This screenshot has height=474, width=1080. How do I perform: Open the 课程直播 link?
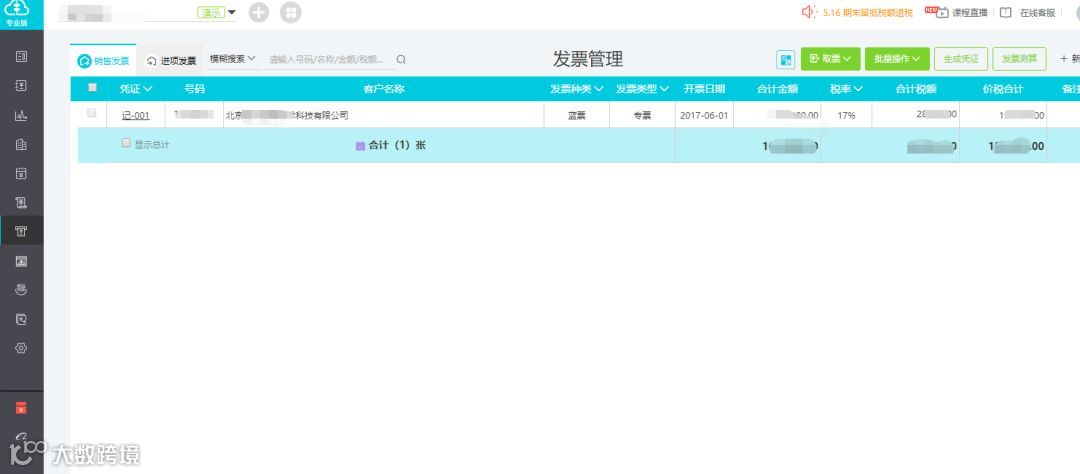click(970, 12)
